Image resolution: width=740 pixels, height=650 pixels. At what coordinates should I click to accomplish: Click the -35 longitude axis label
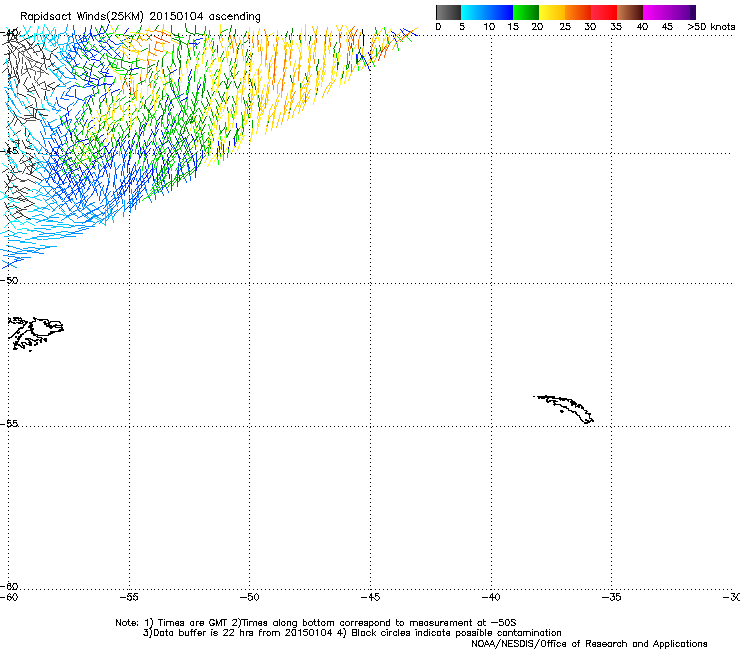(x=611, y=597)
